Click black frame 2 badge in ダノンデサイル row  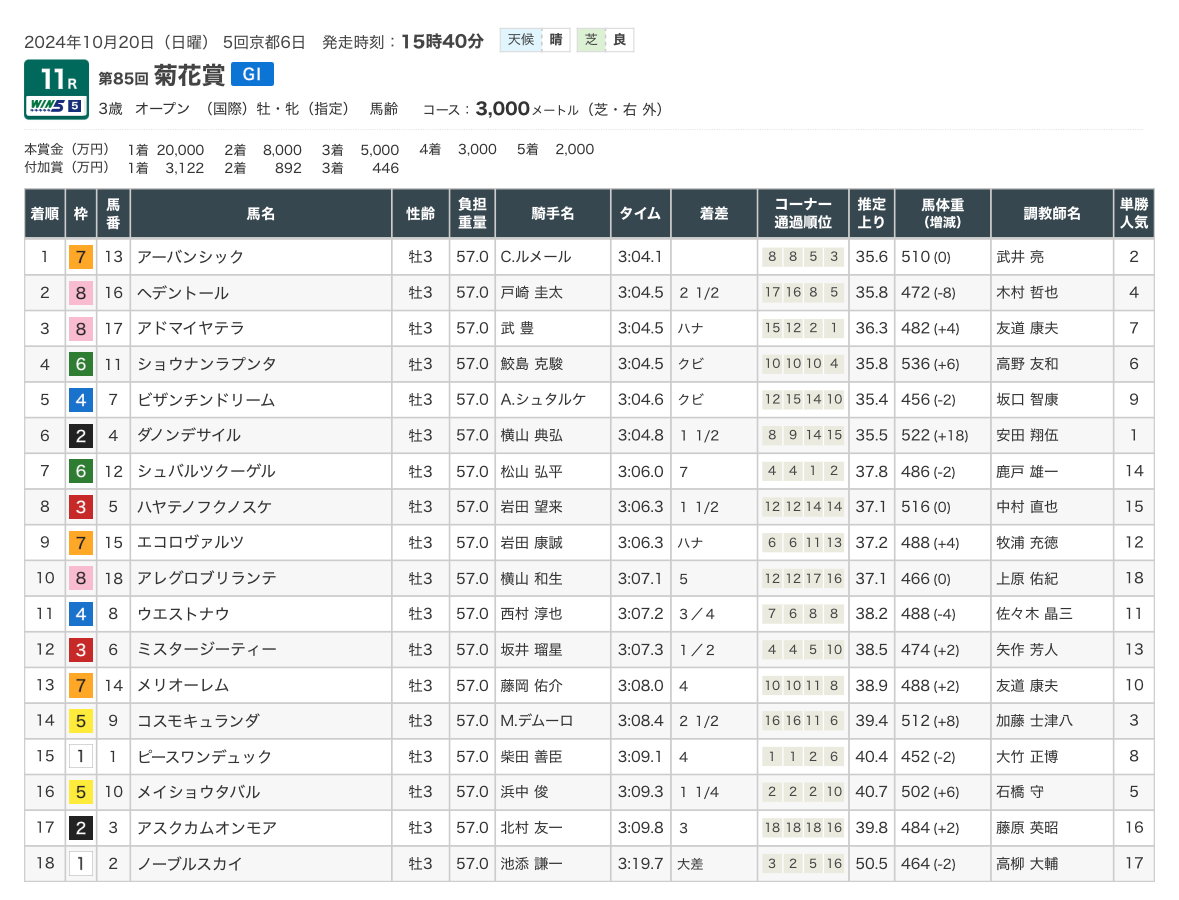[x=81, y=435]
